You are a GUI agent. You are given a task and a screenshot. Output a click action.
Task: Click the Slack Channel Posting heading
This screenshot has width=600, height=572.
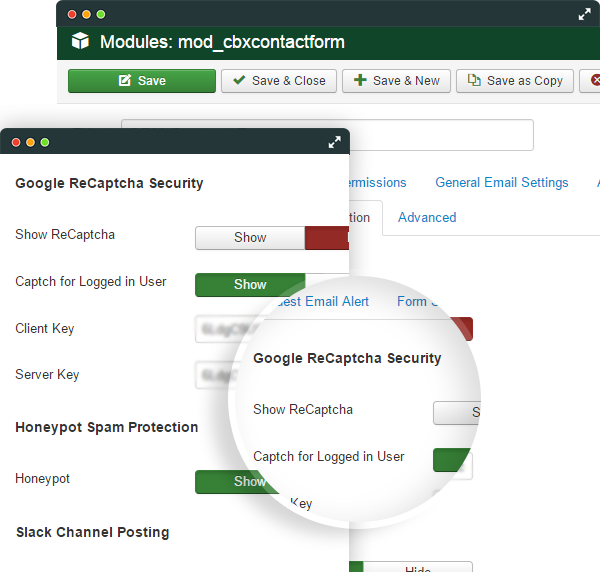pos(93,532)
